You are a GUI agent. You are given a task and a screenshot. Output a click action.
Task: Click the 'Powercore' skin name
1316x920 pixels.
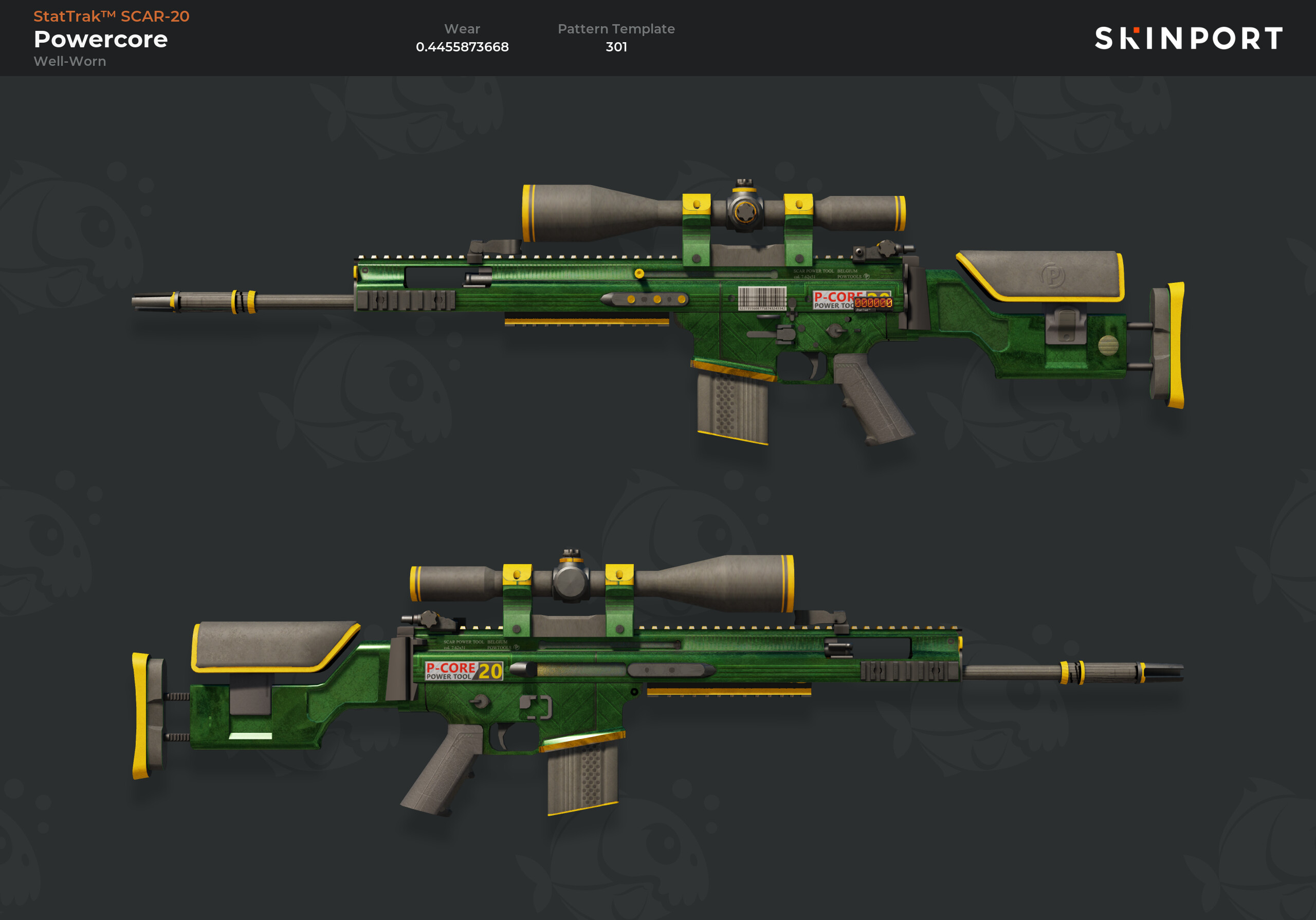point(100,39)
